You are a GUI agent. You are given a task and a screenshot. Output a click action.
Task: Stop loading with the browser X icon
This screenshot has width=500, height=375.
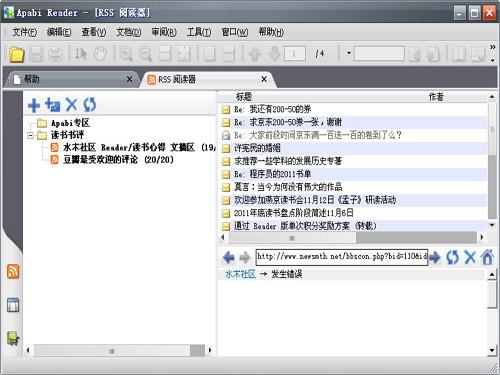(x=470, y=257)
